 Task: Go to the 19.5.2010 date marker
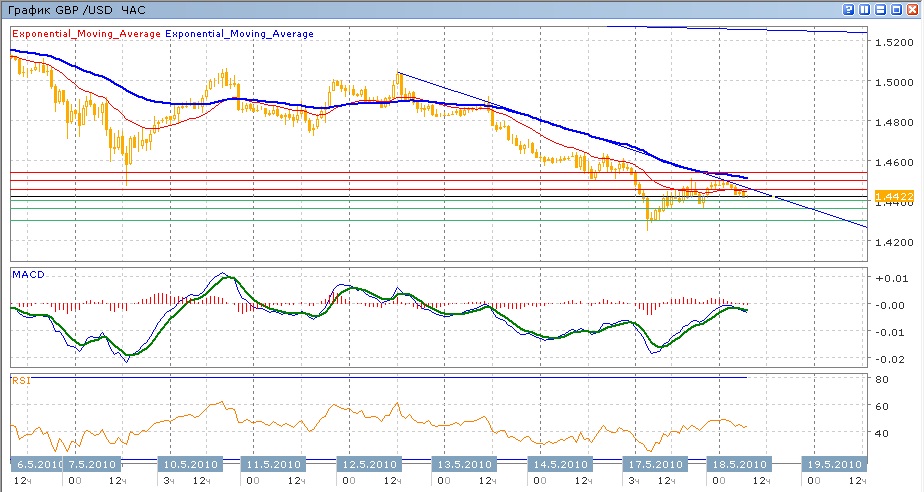pyautogui.click(x=833, y=465)
